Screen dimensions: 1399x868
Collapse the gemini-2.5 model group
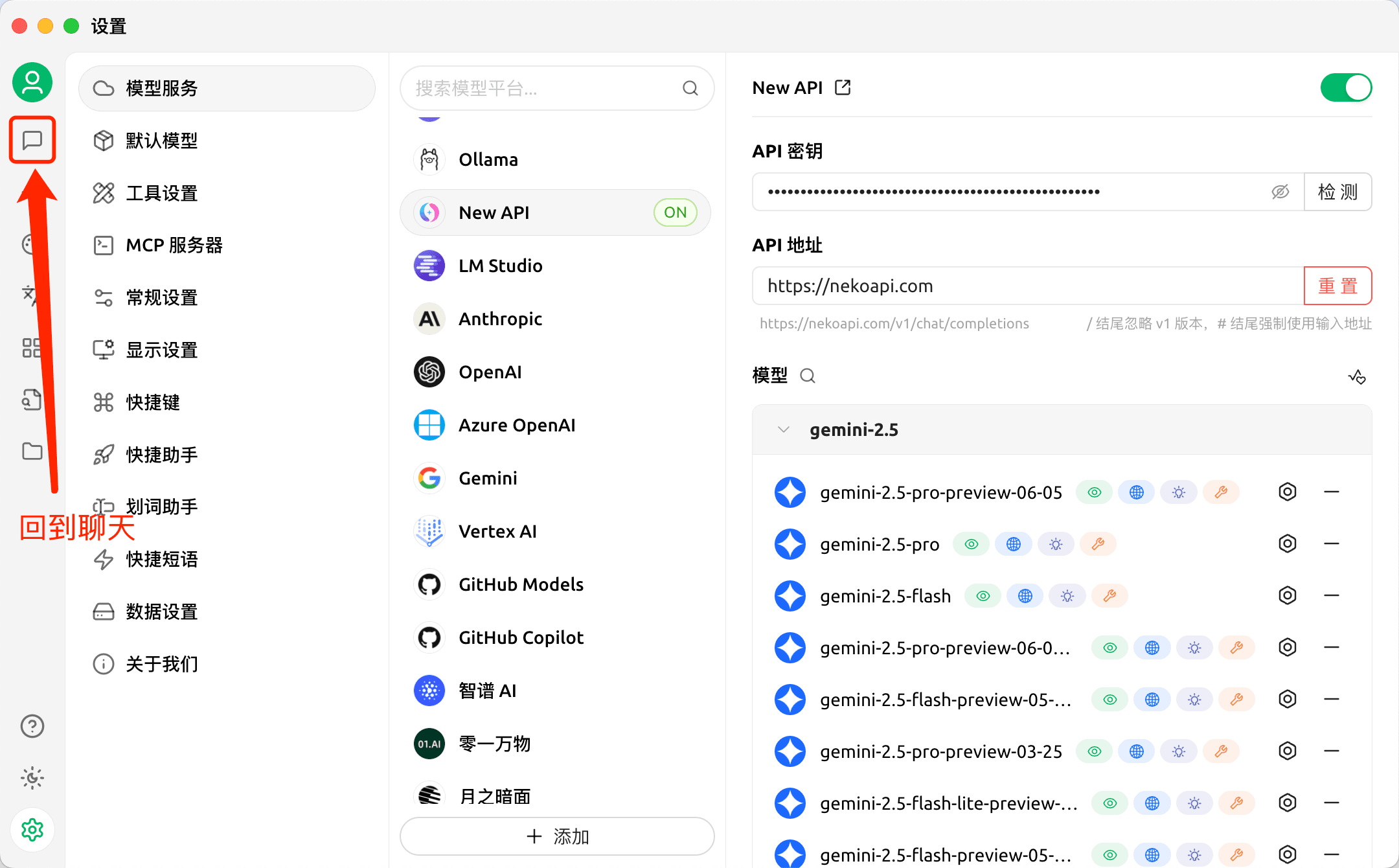pyautogui.click(x=783, y=429)
